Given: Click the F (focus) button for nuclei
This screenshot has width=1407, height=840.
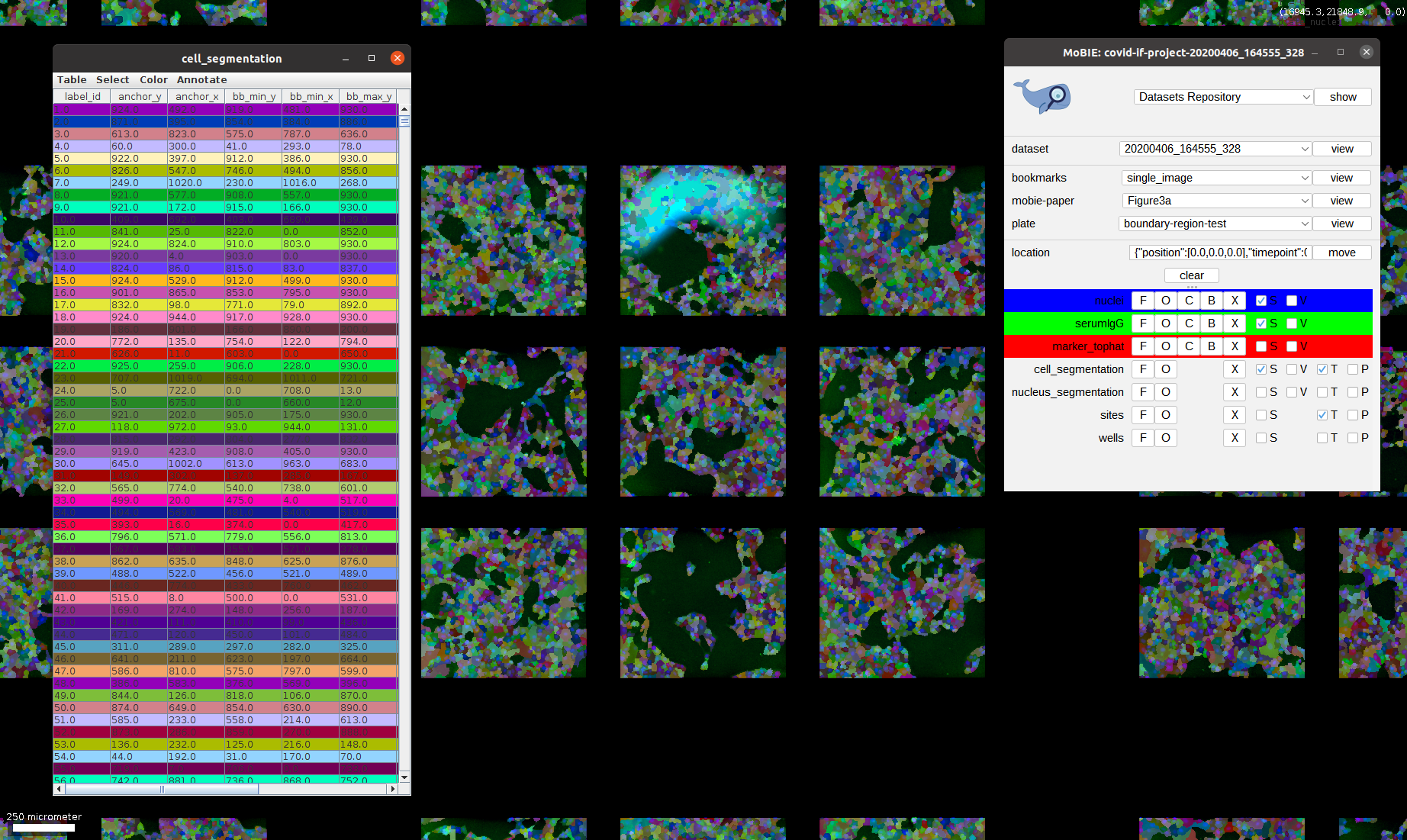Looking at the screenshot, I should [x=1142, y=301].
